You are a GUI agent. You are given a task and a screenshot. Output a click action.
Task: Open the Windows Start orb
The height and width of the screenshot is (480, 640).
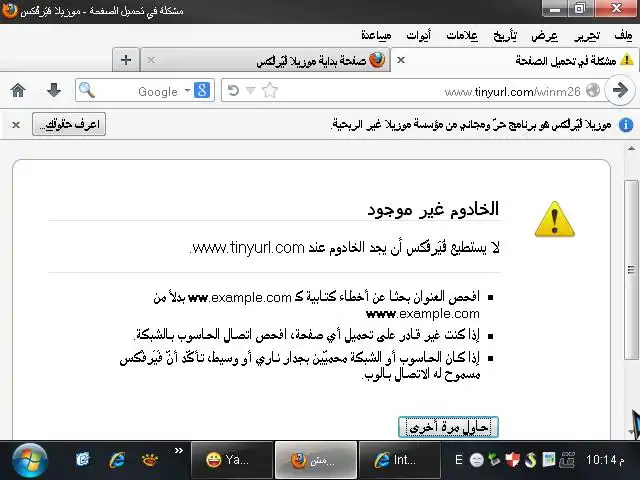(x=29, y=461)
